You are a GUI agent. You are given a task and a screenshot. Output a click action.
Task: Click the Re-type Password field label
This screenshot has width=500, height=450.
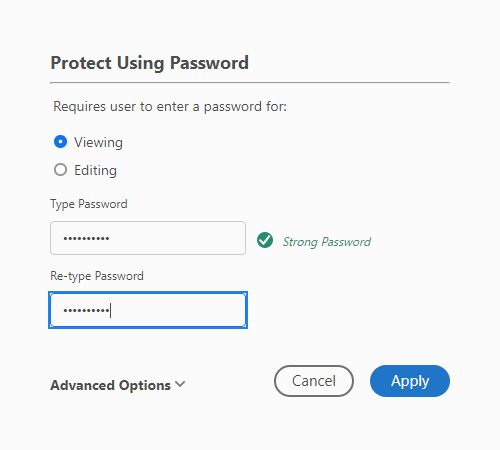point(97,276)
